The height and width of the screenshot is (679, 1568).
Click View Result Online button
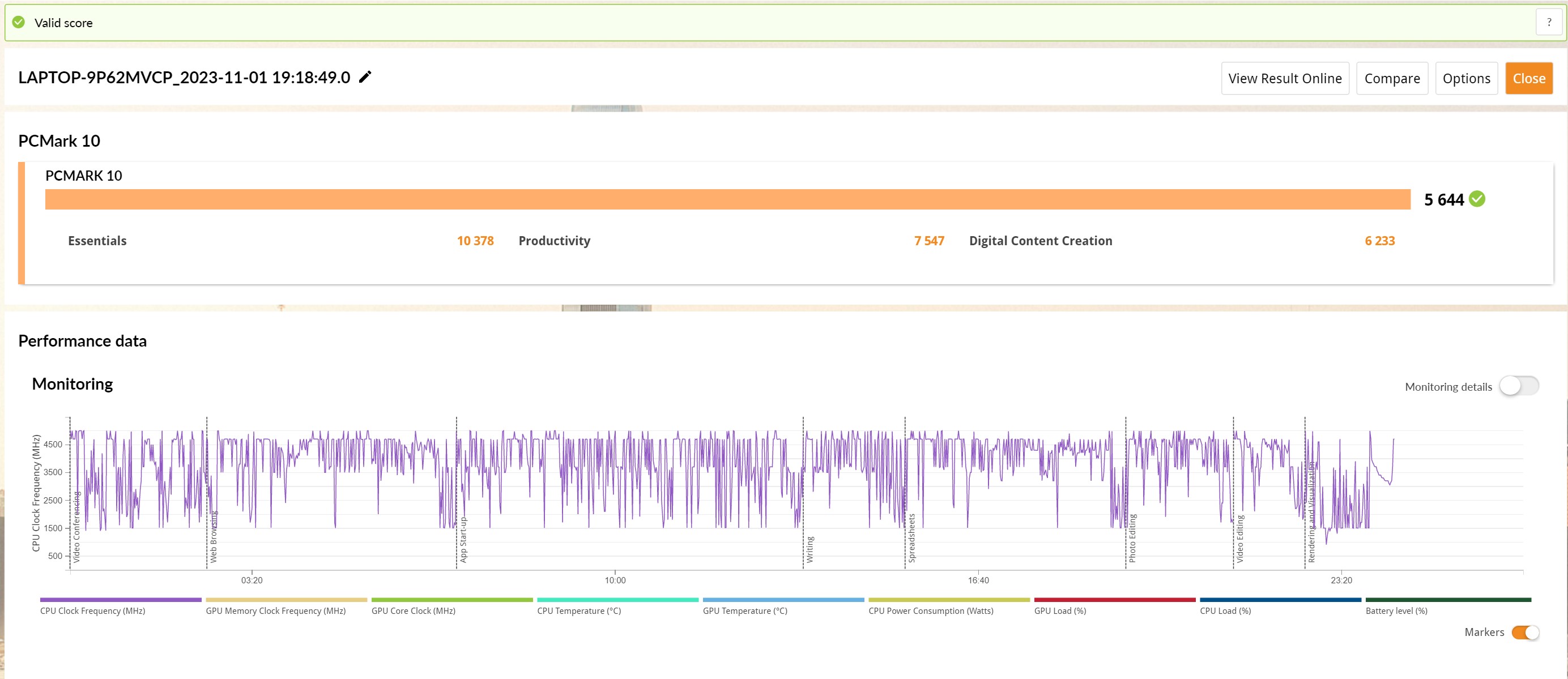click(1284, 79)
